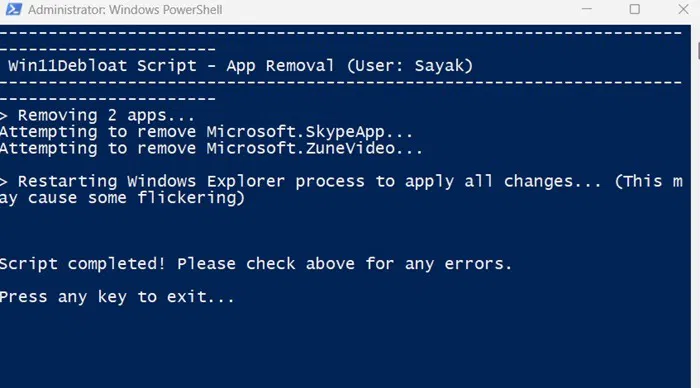This screenshot has height=388, width=700.
Task: Click the Microsoft.SkypeApp text
Action: point(295,132)
